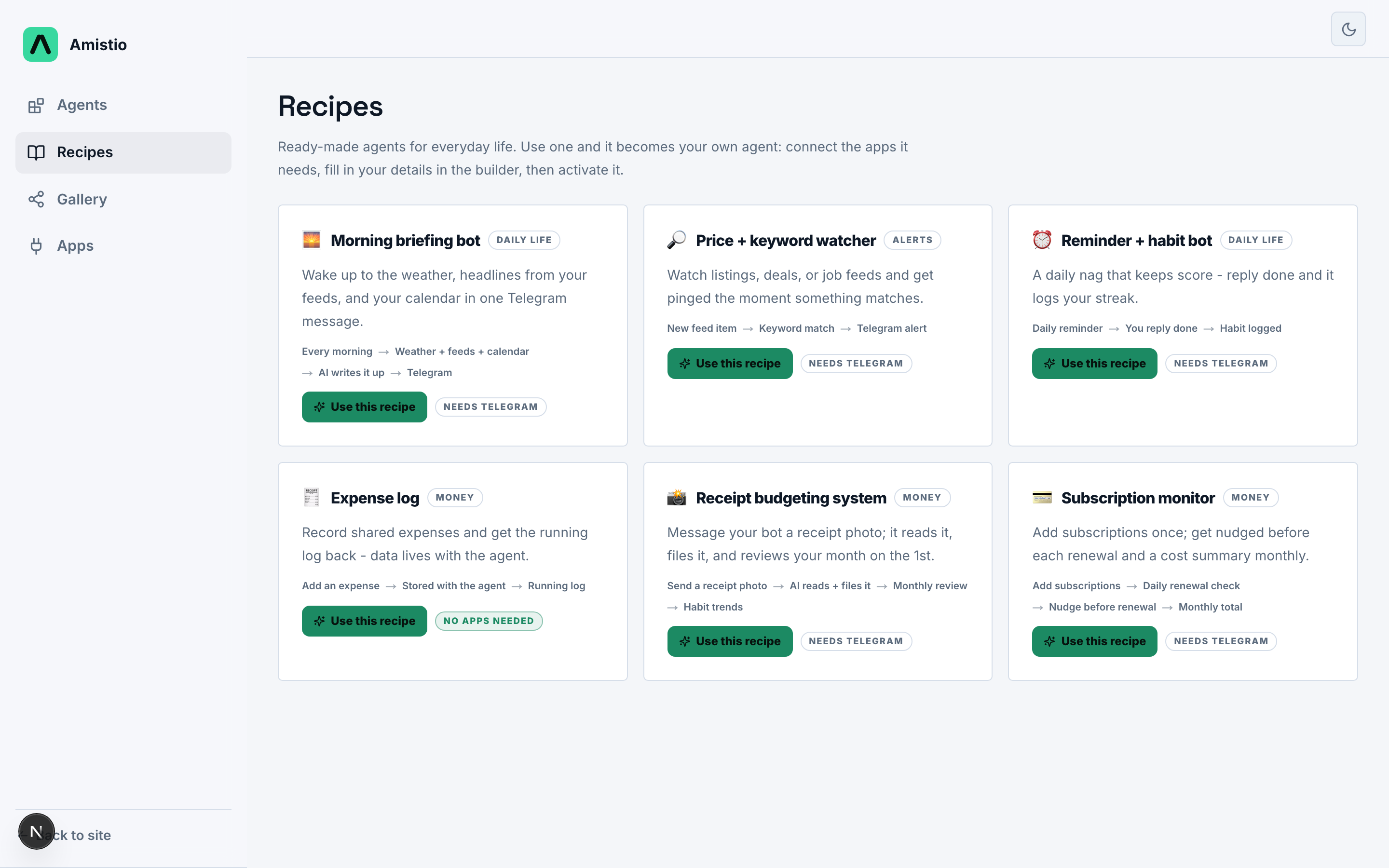Screen dimensions: 1389x868
Task: Click the DAILY LIFE tag on Morning briefing bot
Action: tap(524, 240)
